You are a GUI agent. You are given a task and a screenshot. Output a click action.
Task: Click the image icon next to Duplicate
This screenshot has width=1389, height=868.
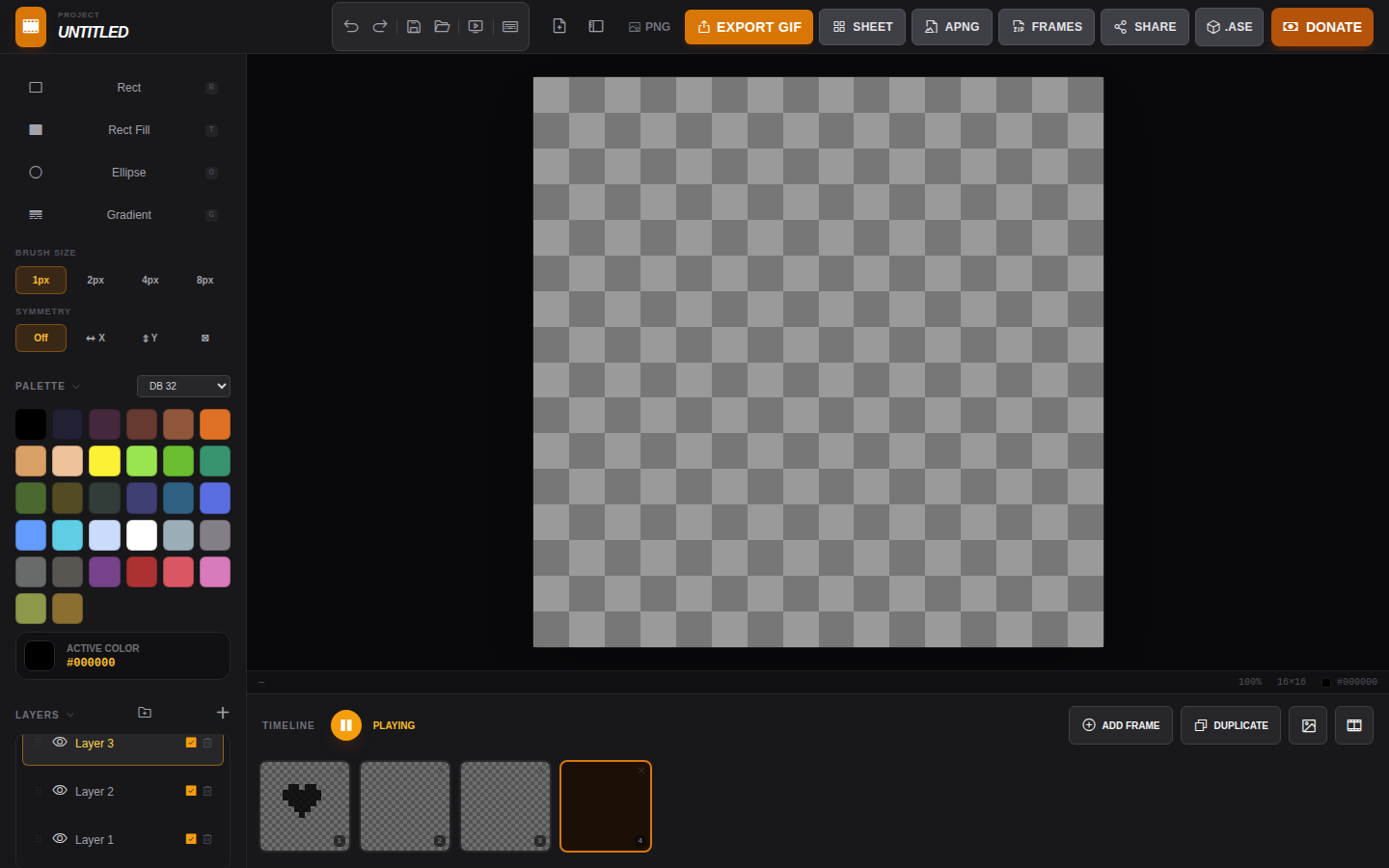[1308, 725]
